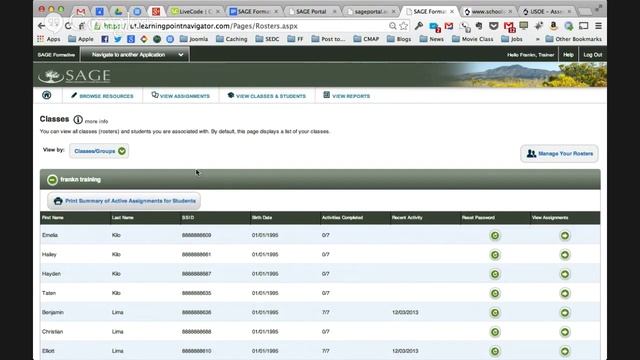This screenshot has width=640, height=360.
Task: Open View Classes & Students page
Action: 267,96
